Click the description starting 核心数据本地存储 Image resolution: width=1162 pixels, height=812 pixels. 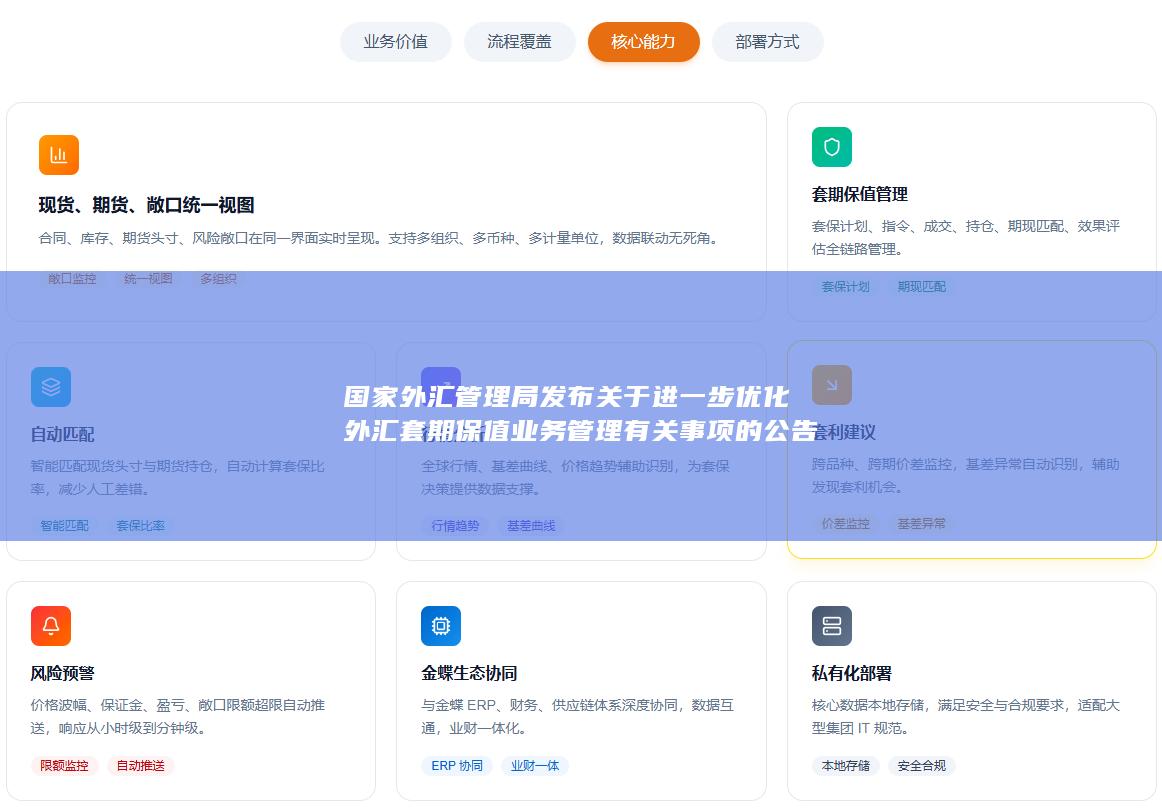pyautogui.click(x=966, y=717)
